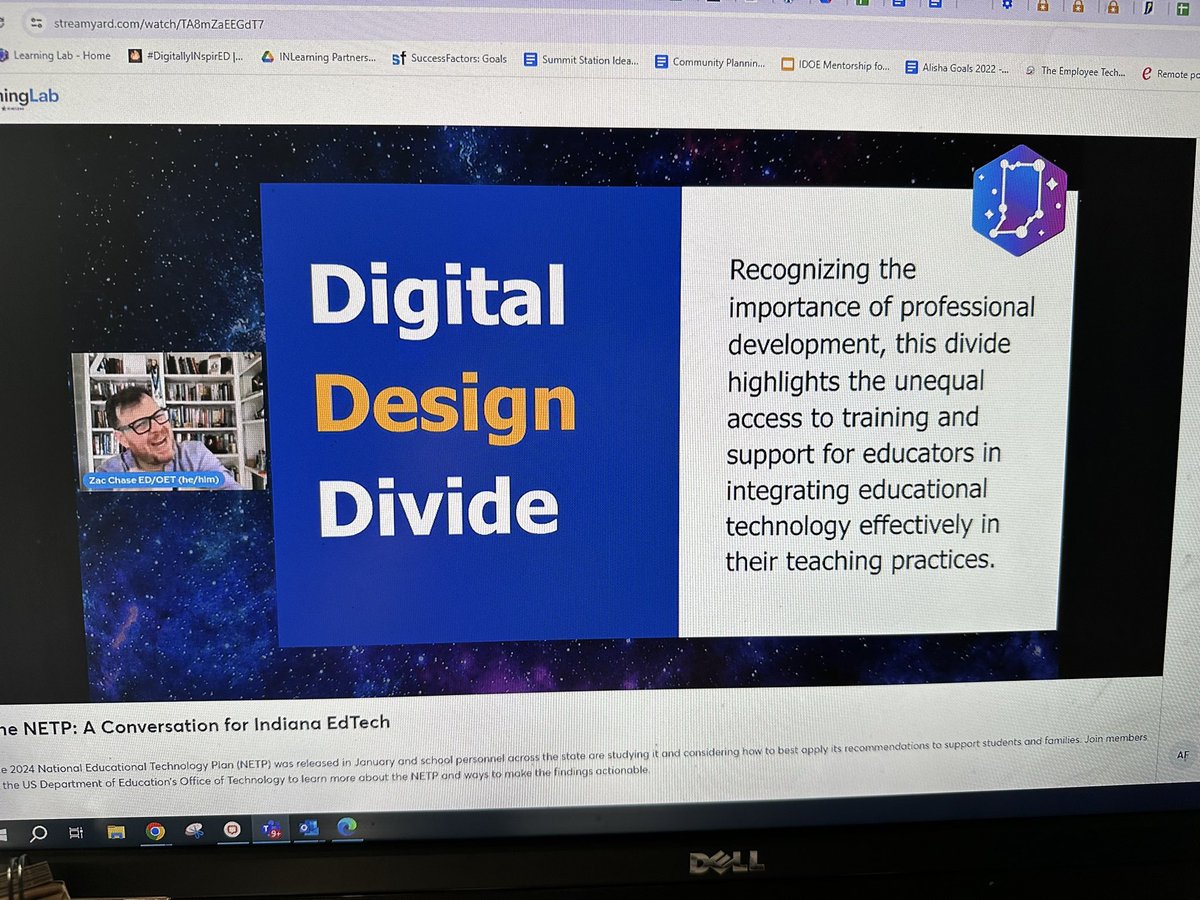
Task: Click the blue gear extension icon
Action: [x=1007, y=5]
